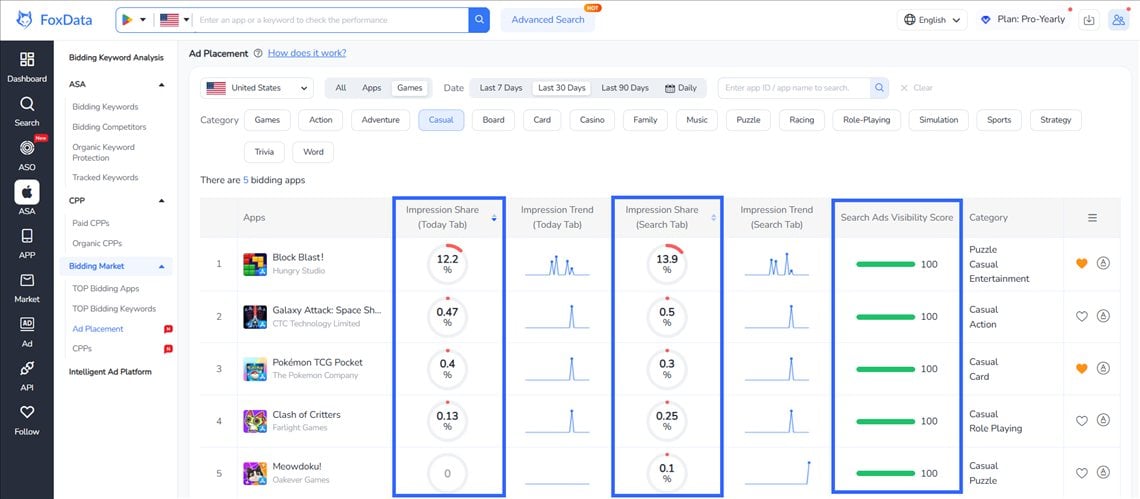The width and height of the screenshot is (1140, 499).
Task: Favorite Meowdoku! with heart
Action: click(1082, 473)
